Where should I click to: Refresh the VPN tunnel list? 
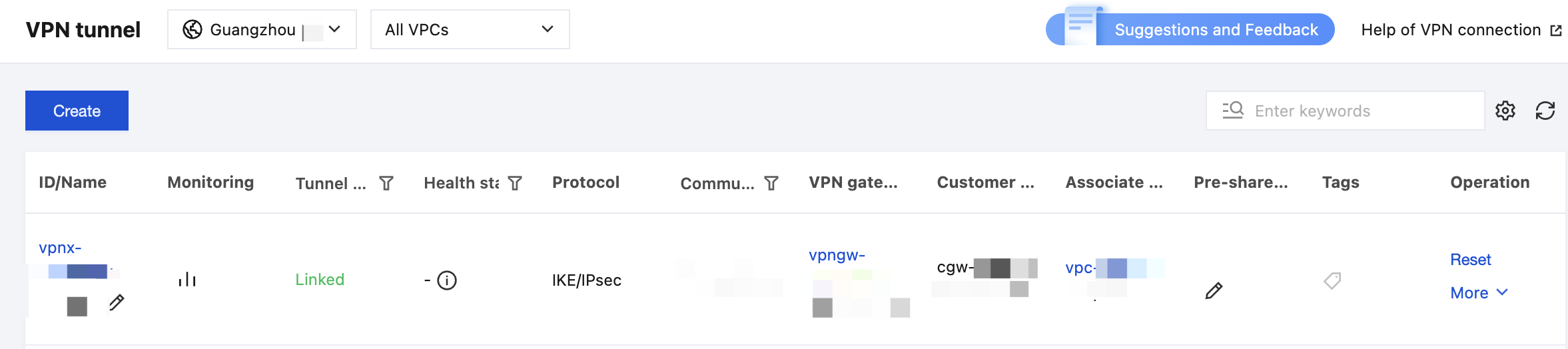pyautogui.click(x=1545, y=111)
